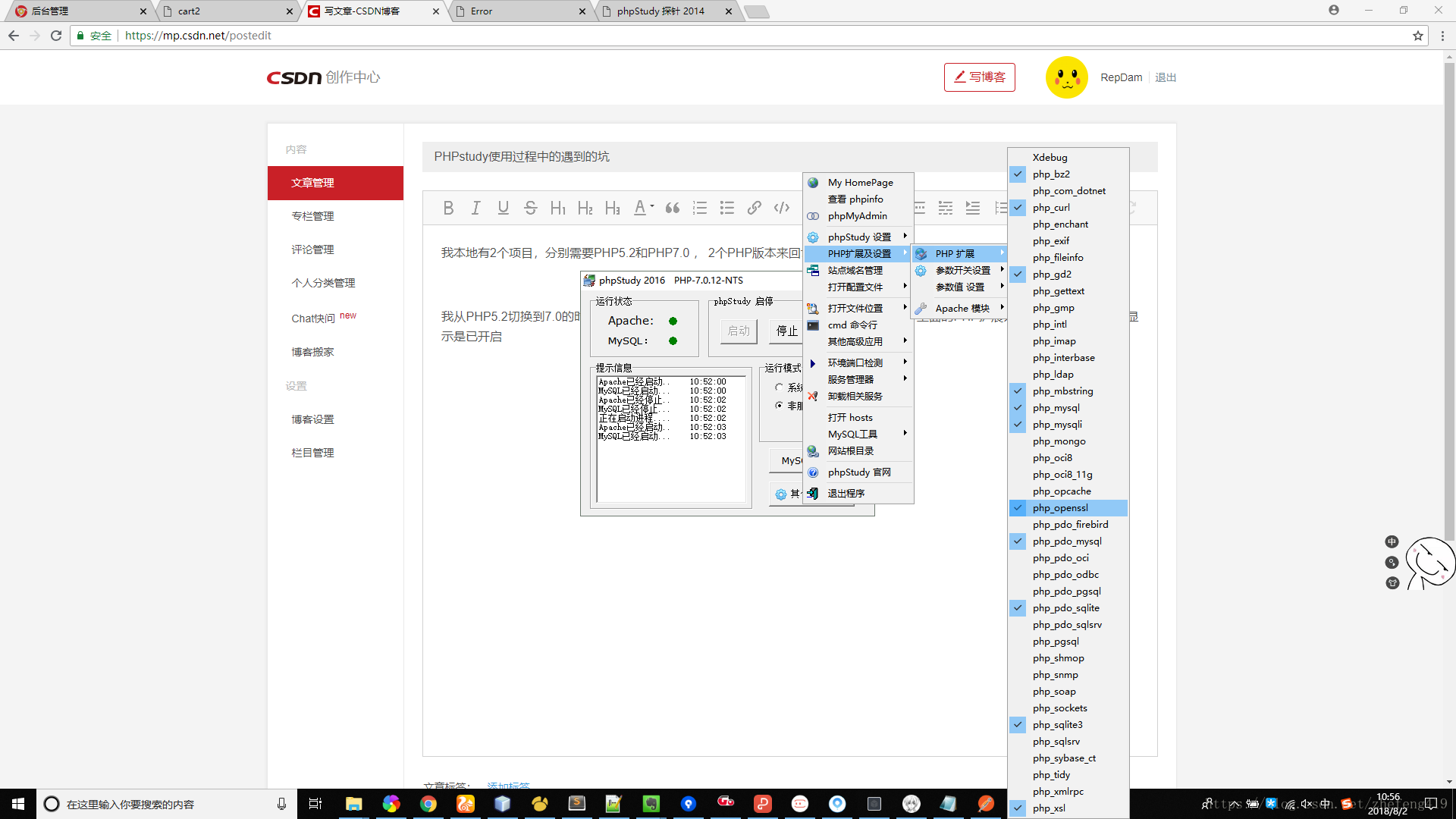
Task: Toggle php_gd2 extension
Action: pyautogui.click(x=1068, y=274)
